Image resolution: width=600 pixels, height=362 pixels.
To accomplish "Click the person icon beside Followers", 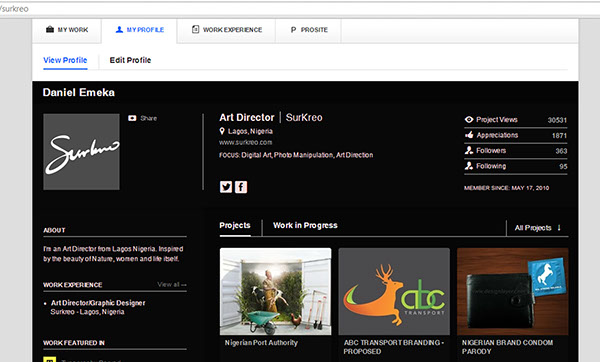I will point(469,150).
